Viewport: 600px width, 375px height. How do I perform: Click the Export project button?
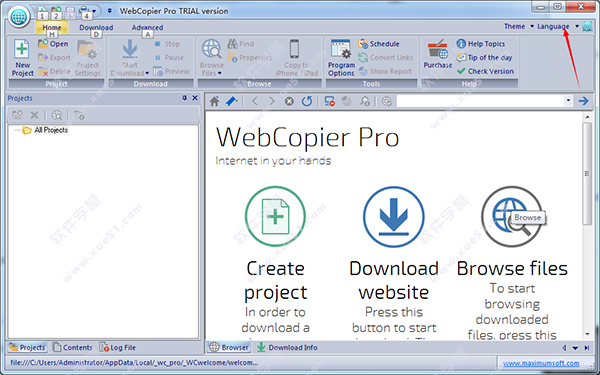click(54, 58)
